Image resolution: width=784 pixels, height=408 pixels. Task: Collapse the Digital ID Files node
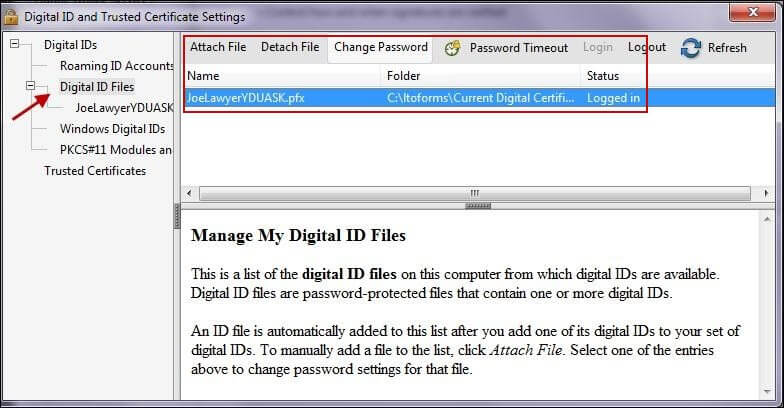tap(30, 86)
